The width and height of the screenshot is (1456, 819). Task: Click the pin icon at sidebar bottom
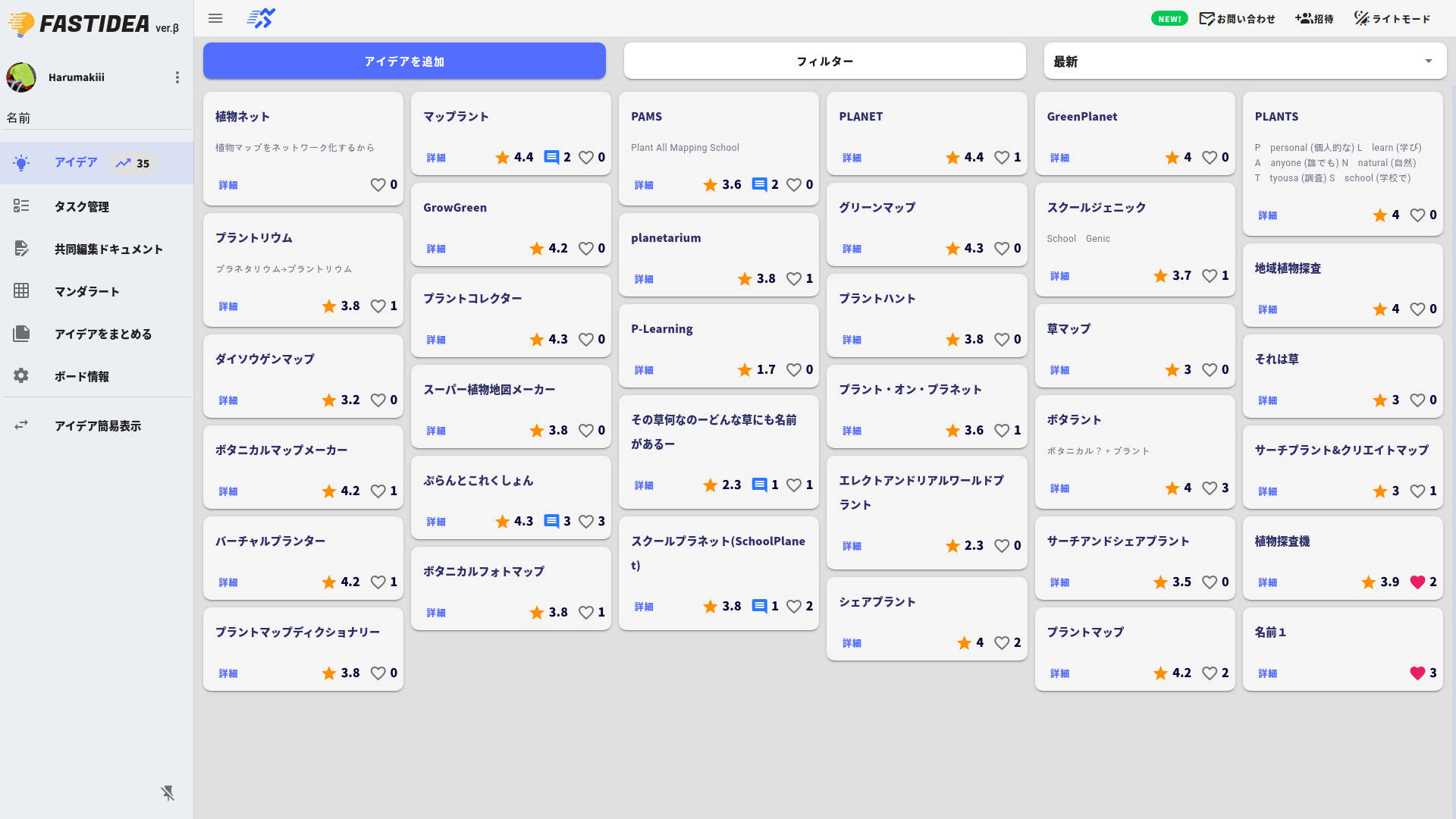click(168, 793)
